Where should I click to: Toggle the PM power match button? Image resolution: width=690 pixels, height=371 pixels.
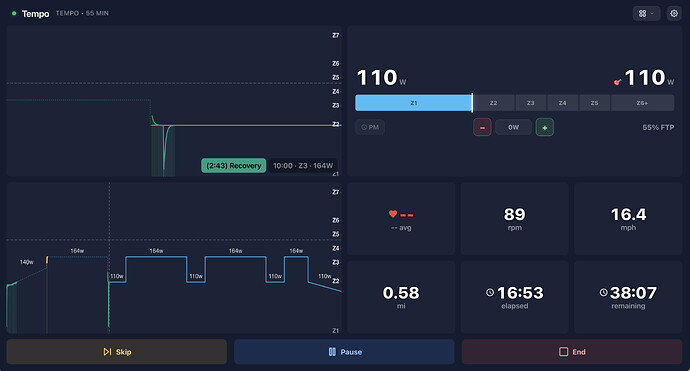(x=370, y=127)
